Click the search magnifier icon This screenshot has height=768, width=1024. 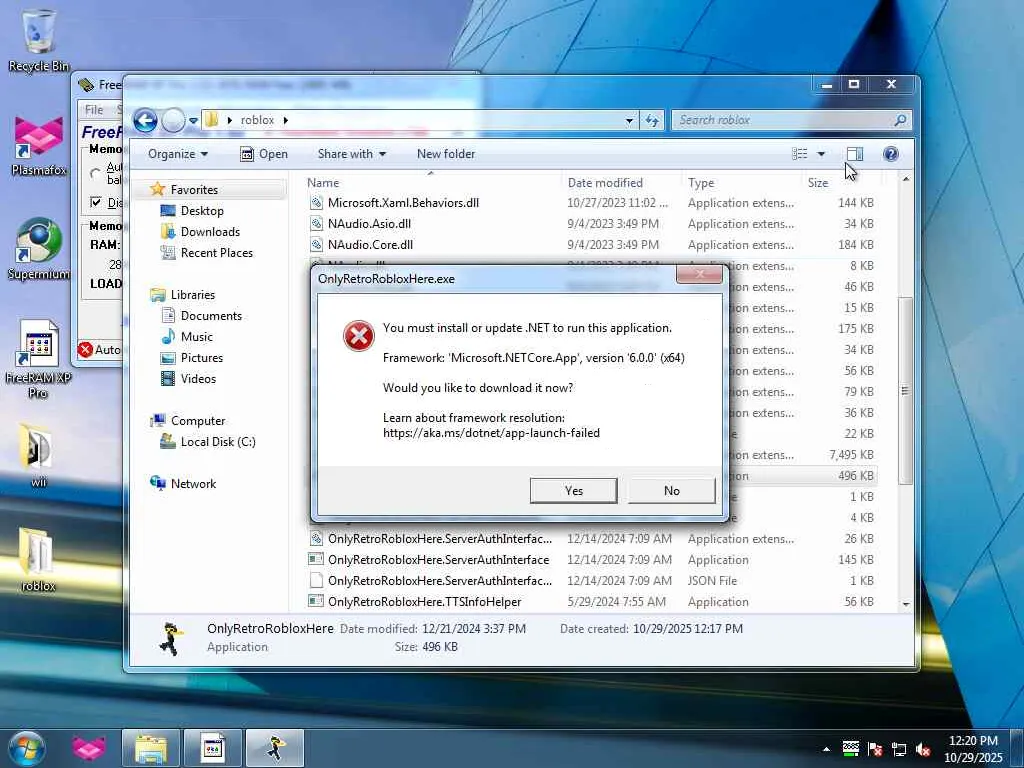(900, 120)
